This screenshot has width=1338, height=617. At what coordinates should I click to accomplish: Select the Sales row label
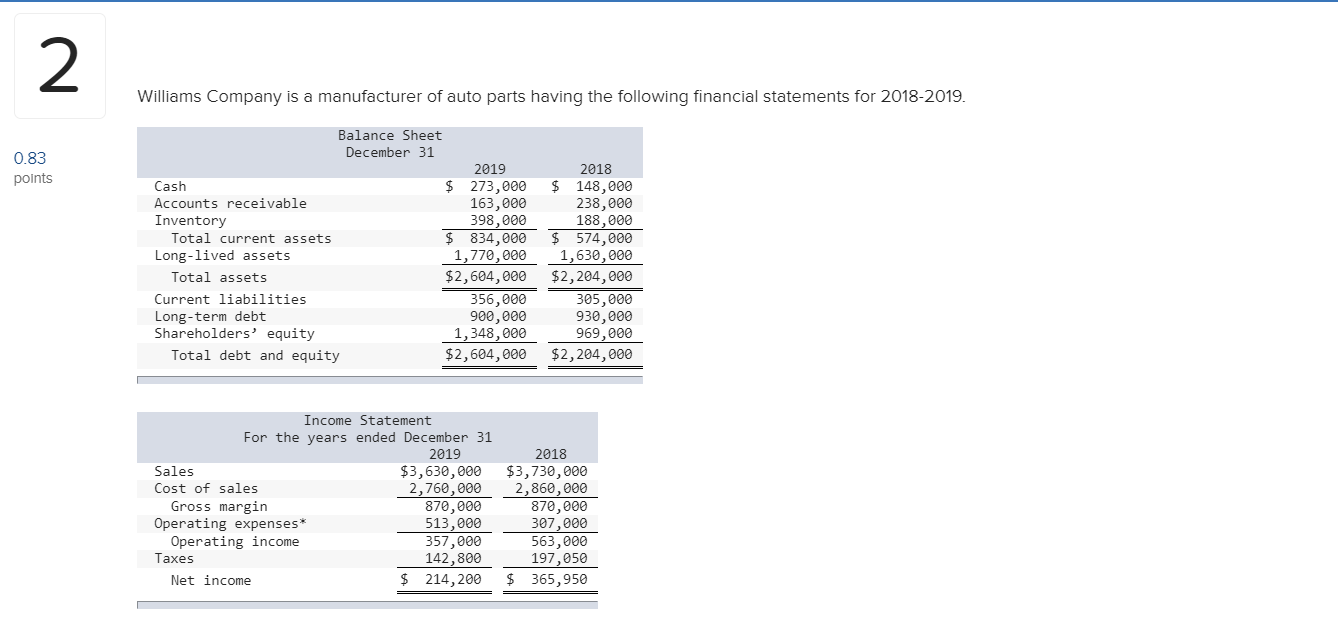pos(174,471)
